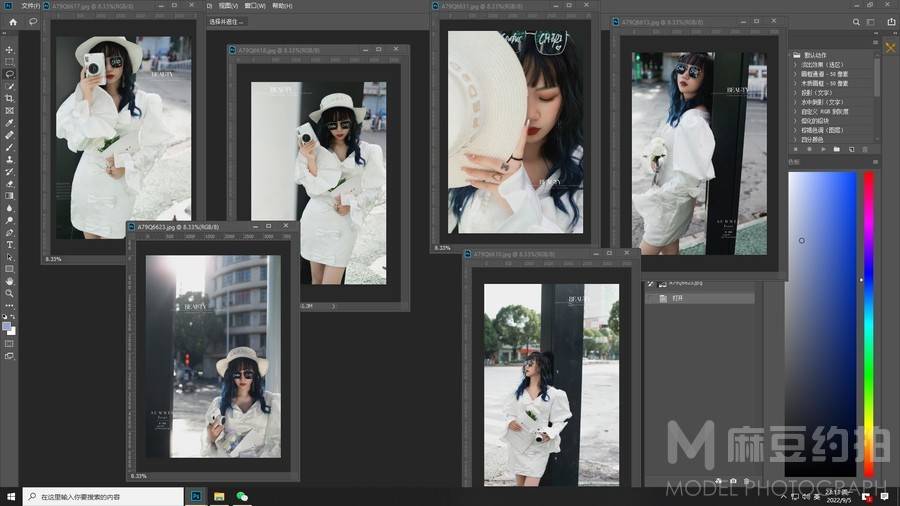
Task: Select the Zoom magnifier tool
Action: point(9,293)
